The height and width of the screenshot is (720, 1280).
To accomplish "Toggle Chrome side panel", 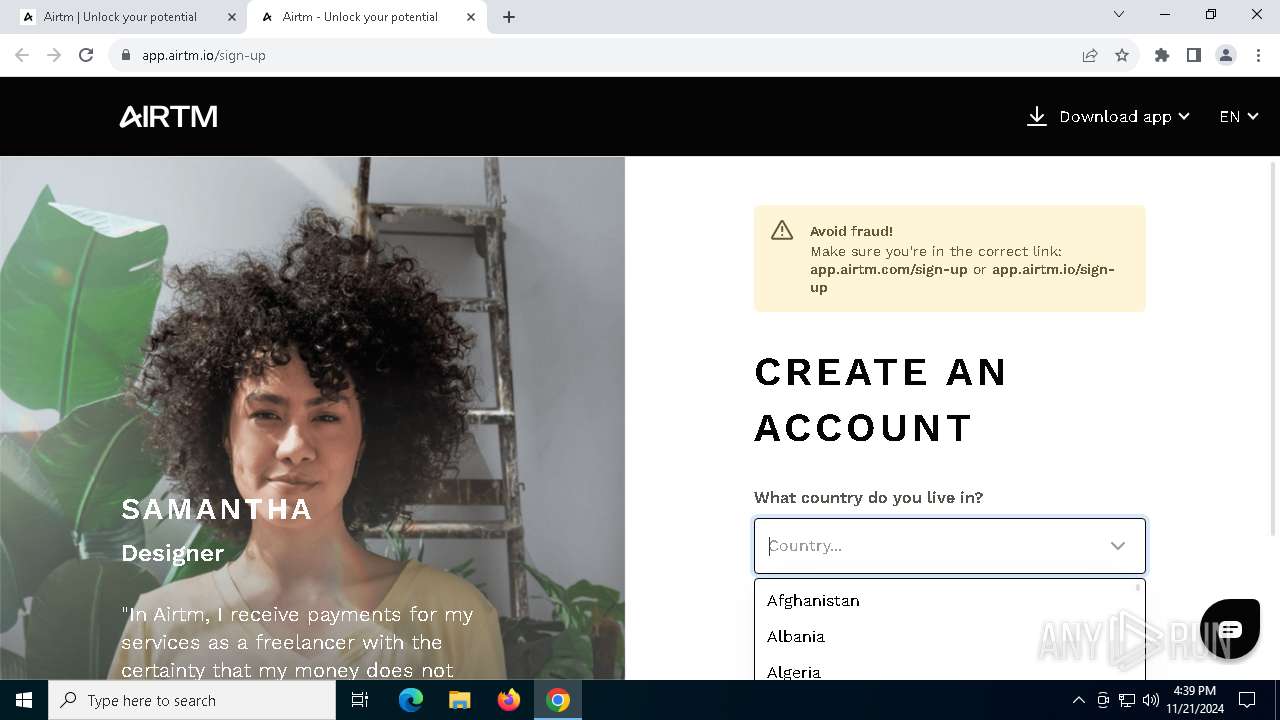I will 1194,55.
